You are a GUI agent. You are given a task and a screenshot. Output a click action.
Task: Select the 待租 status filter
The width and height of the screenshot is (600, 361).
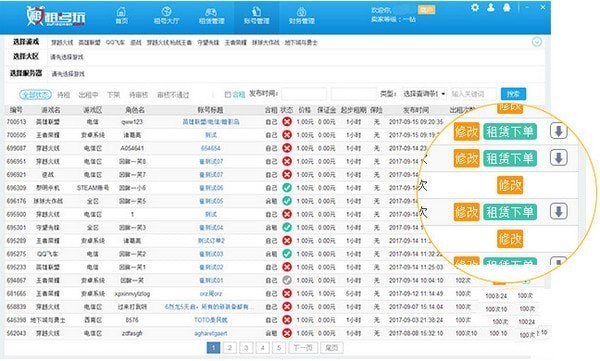pyautogui.click(x=64, y=95)
